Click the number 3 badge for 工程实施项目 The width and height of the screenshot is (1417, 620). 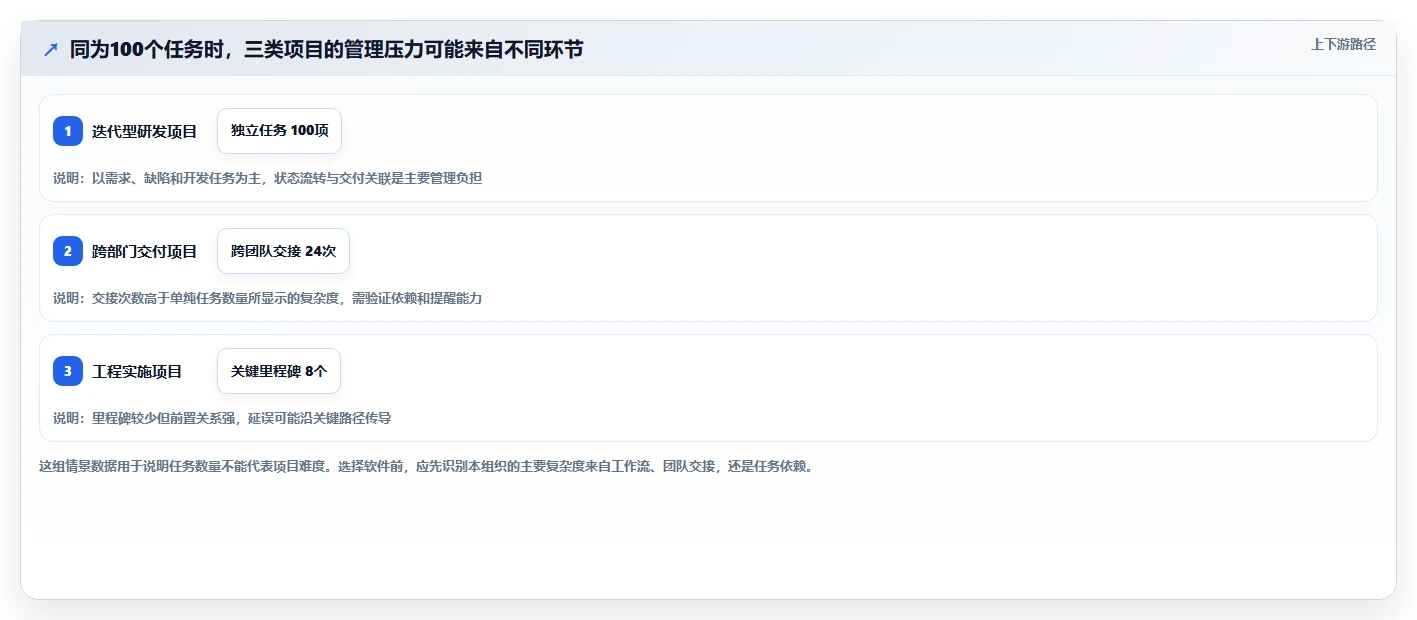click(x=68, y=371)
